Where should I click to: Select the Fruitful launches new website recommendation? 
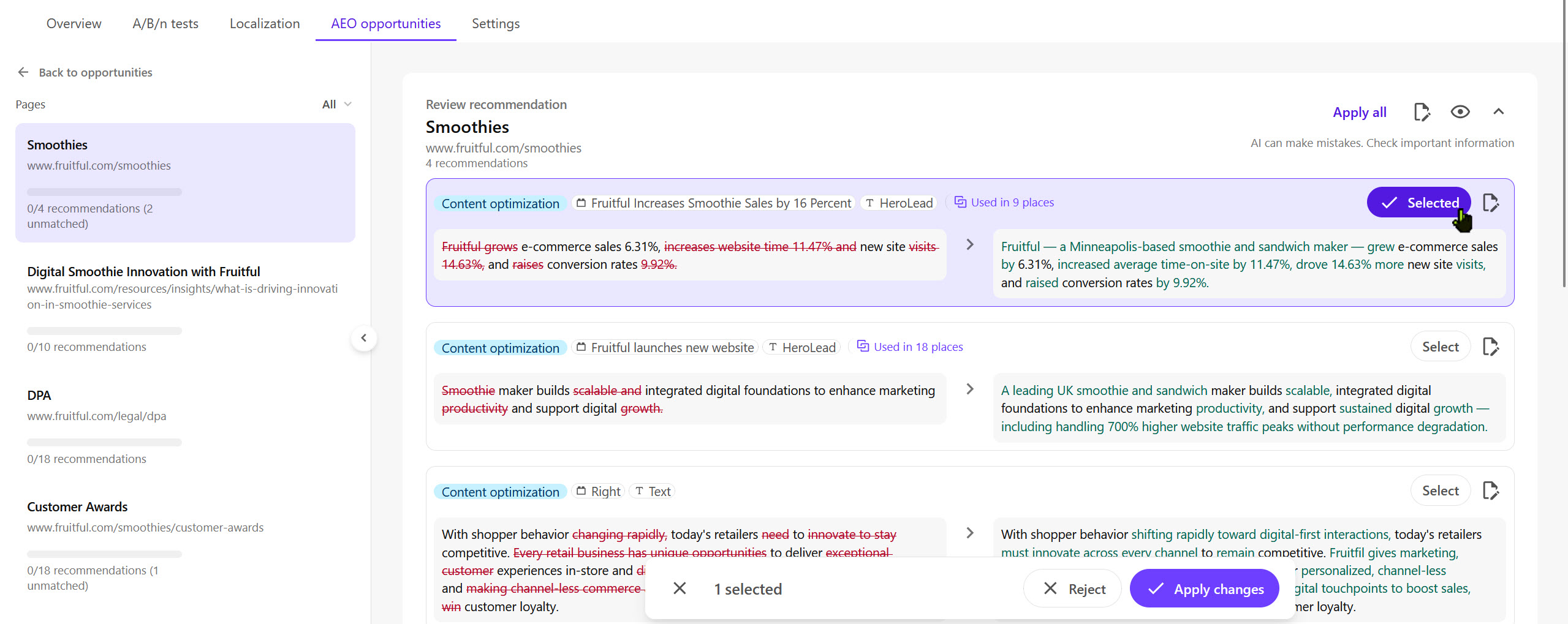[x=1440, y=347]
